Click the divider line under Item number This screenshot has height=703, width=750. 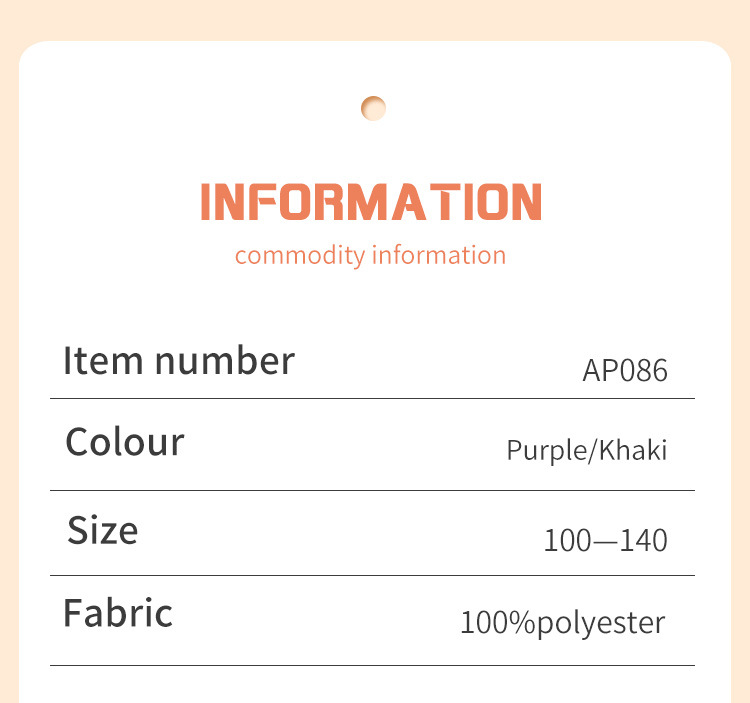pyautogui.click(x=372, y=398)
